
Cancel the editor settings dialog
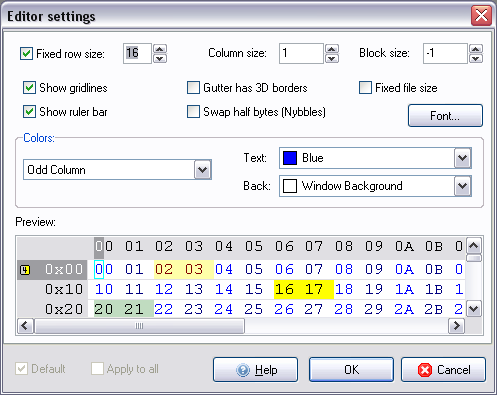tap(443, 370)
